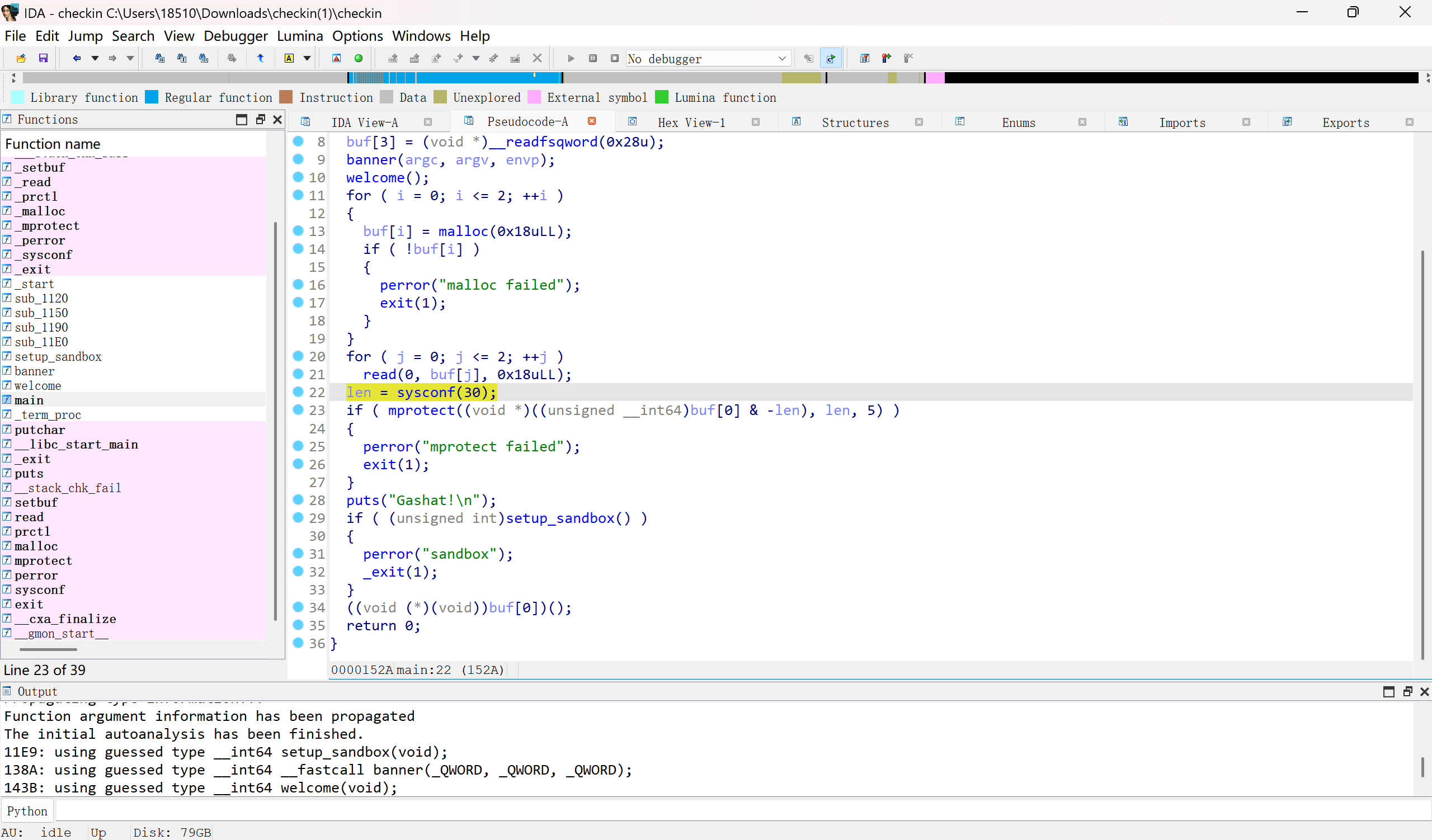Click the Make string literal 'A+' icon

coord(436,58)
